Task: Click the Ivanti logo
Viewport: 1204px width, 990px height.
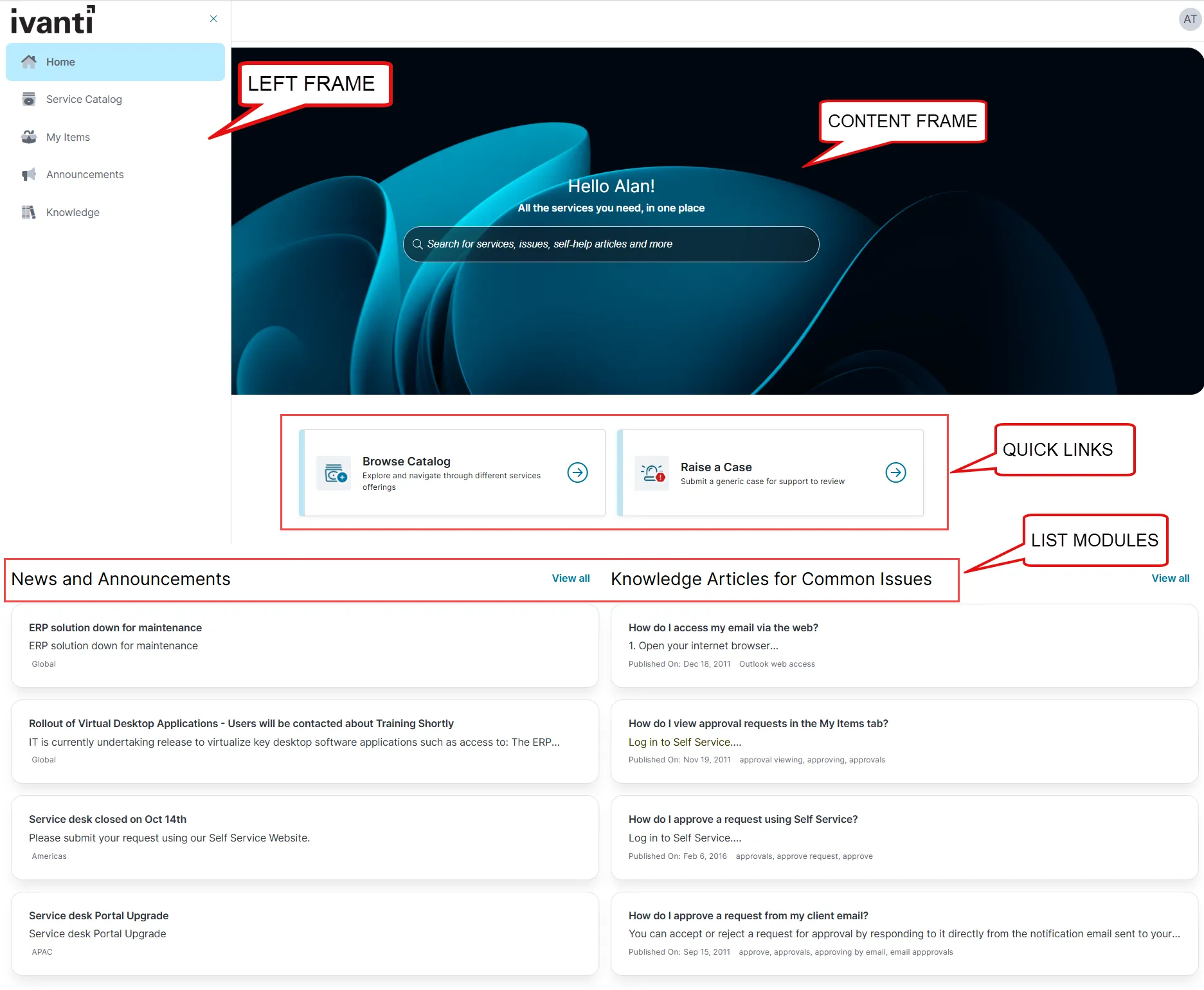Action: (x=53, y=20)
